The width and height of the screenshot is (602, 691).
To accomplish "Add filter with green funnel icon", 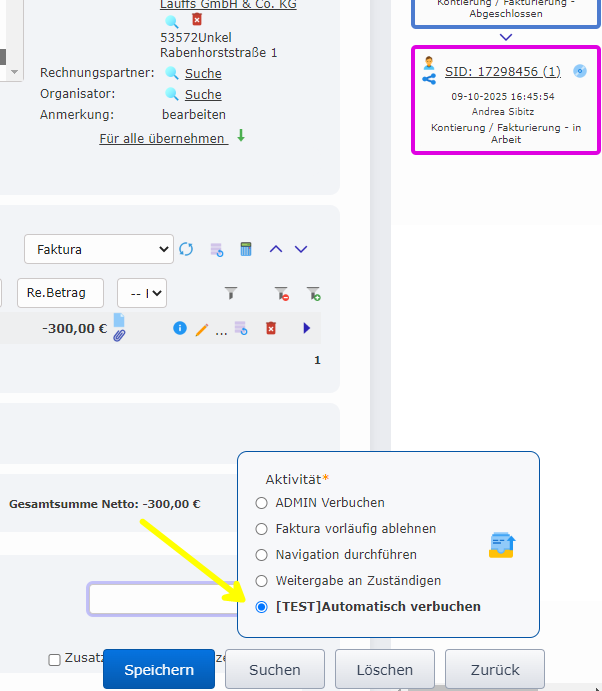I will tap(313, 293).
